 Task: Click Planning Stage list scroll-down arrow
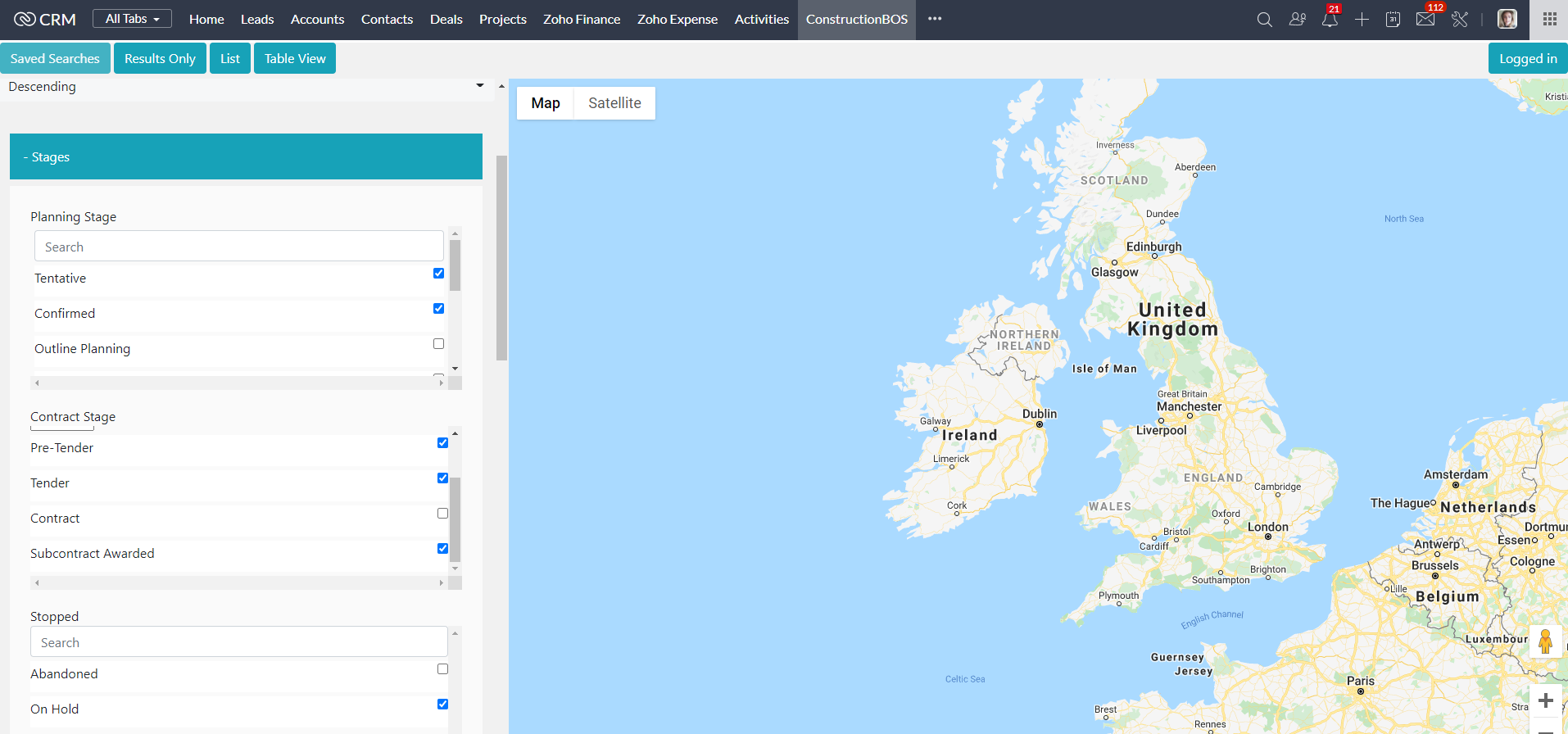point(455,369)
